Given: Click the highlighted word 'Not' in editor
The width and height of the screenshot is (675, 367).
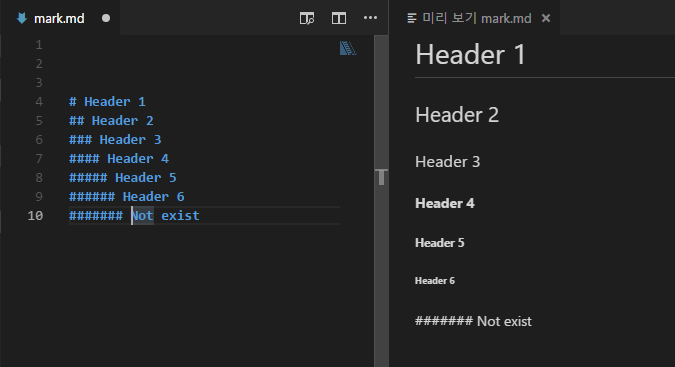Looking at the screenshot, I should click(142, 215).
